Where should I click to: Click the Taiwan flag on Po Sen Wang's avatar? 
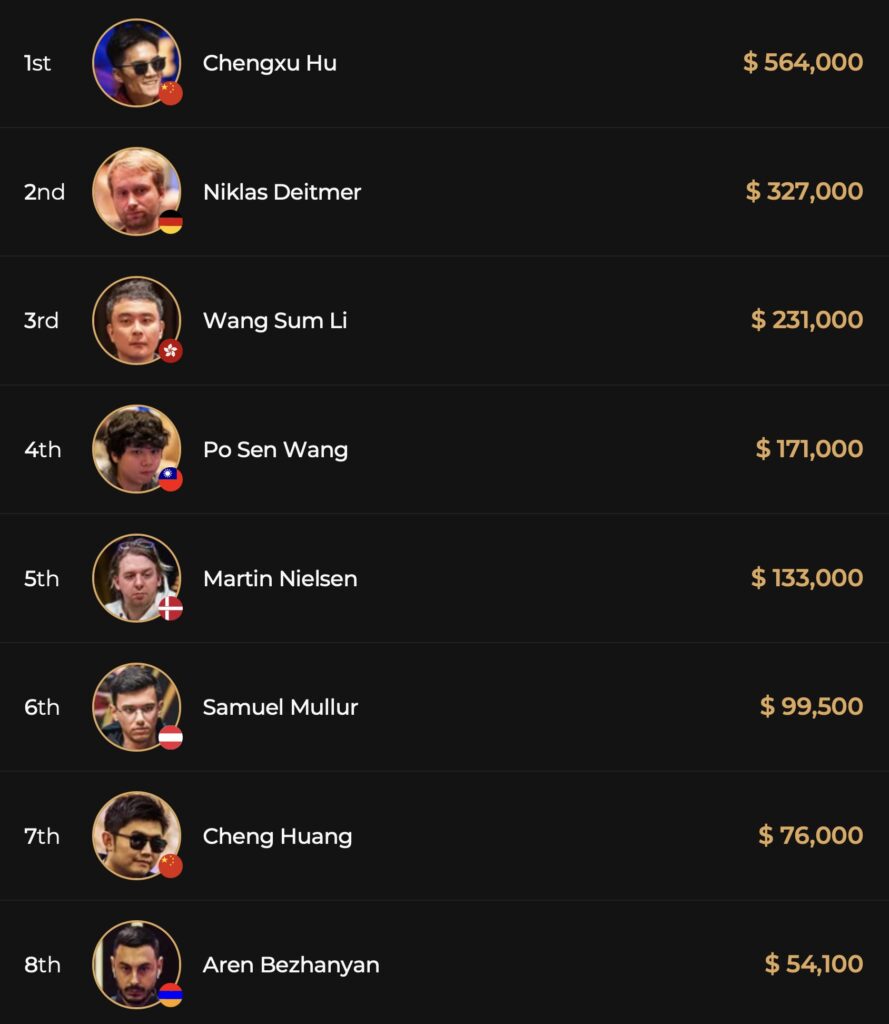(171, 480)
